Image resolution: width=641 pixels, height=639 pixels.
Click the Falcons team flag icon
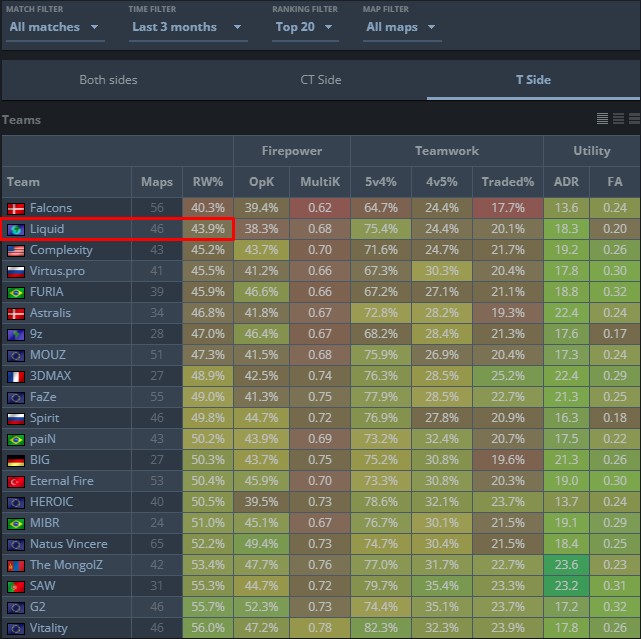pyautogui.click(x=16, y=209)
